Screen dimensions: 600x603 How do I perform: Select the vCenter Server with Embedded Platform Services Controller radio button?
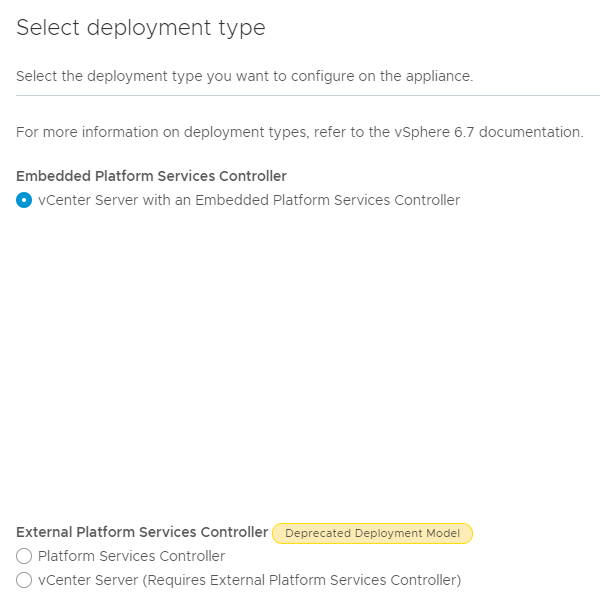pyautogui.click(x=24, y=200)
